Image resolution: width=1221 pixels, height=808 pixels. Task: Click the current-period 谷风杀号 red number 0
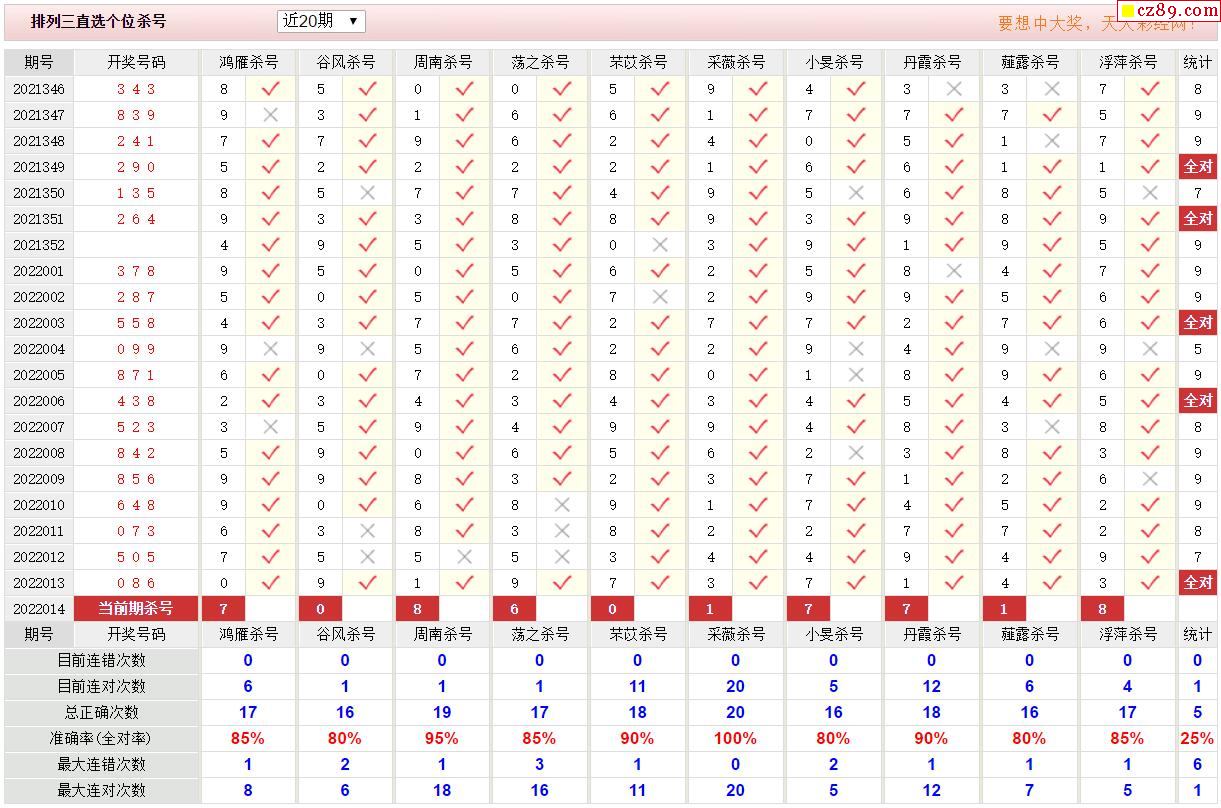coord(321,608)
